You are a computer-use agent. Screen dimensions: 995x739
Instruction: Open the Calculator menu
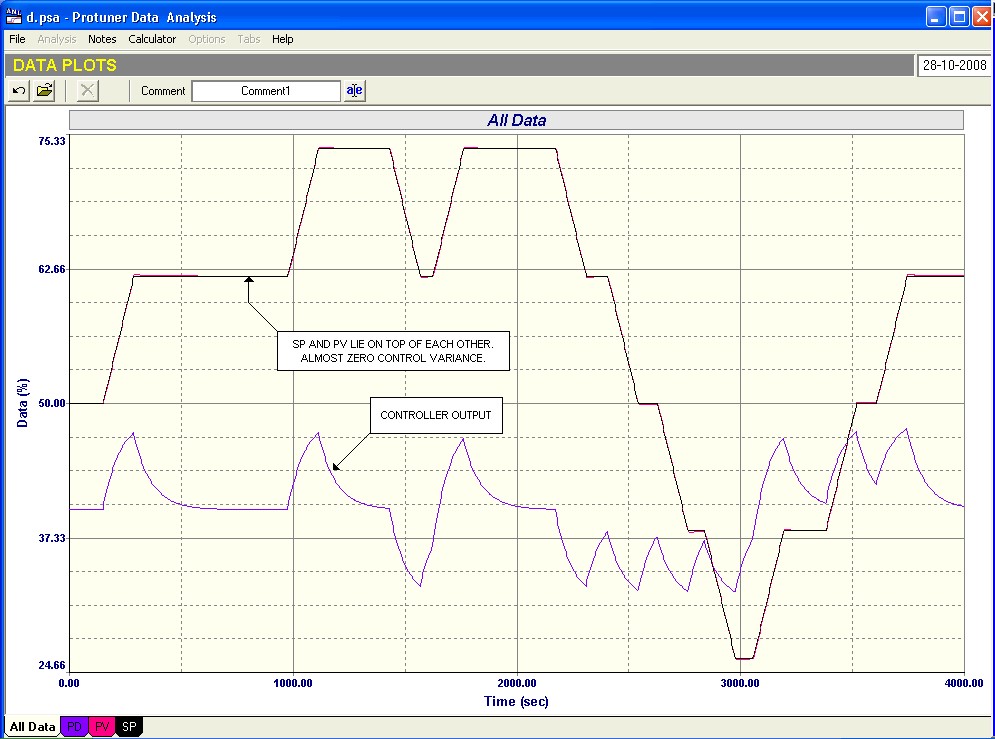(x=152, y=39)
